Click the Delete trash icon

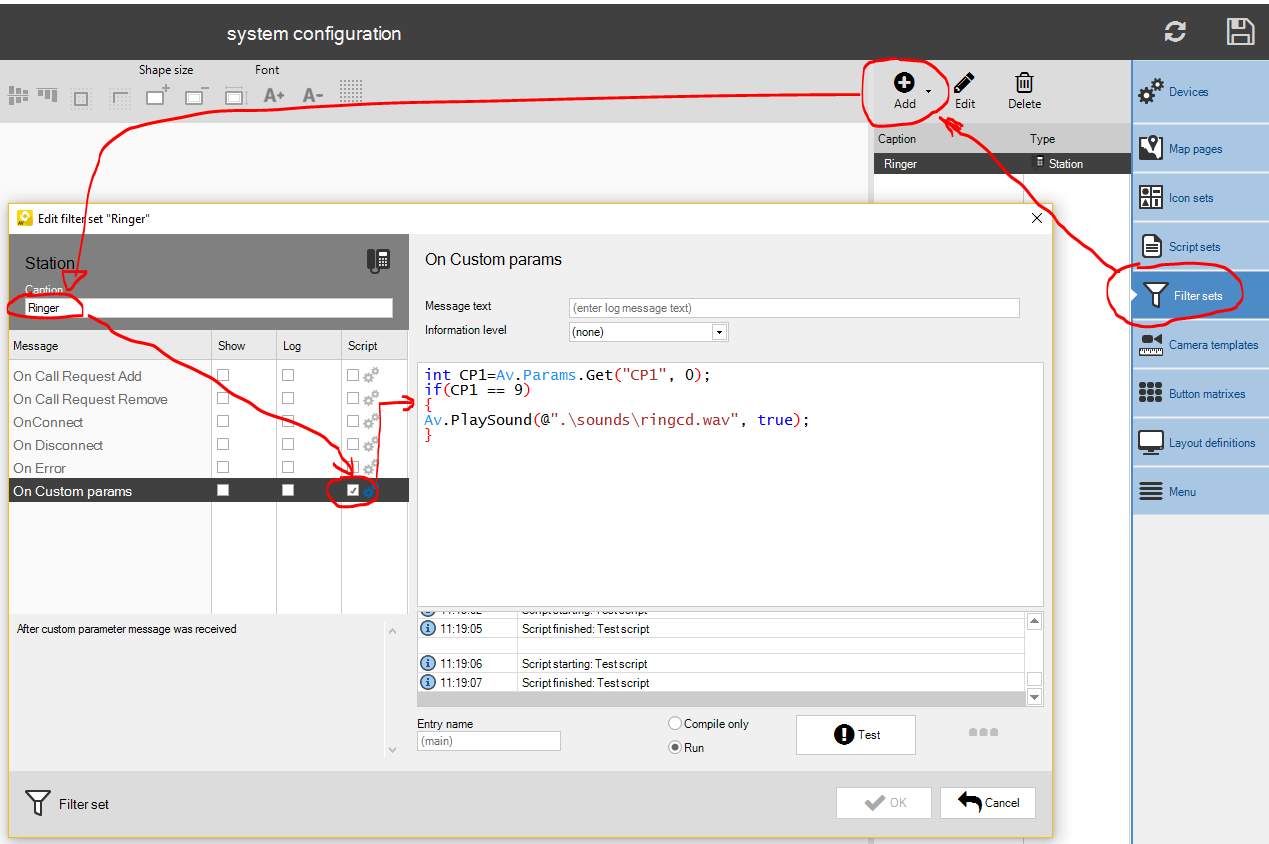pos(1024,84)
